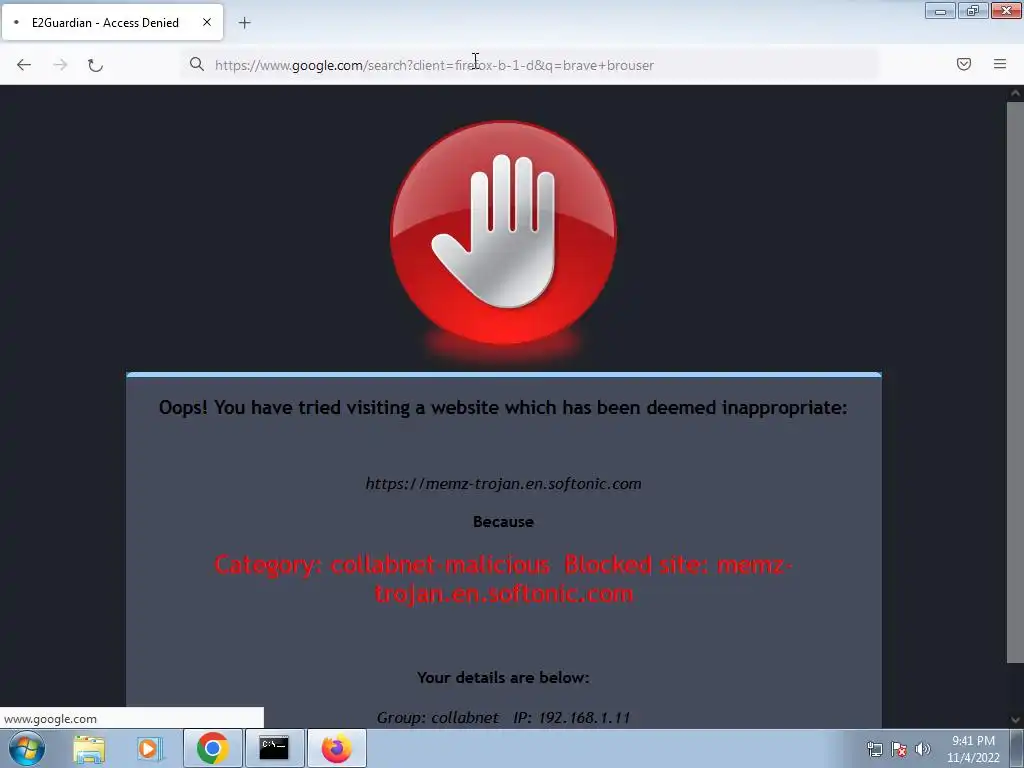Click the 'Oops! You have tried visiting' heading
1024x768 pixels.
503,408
